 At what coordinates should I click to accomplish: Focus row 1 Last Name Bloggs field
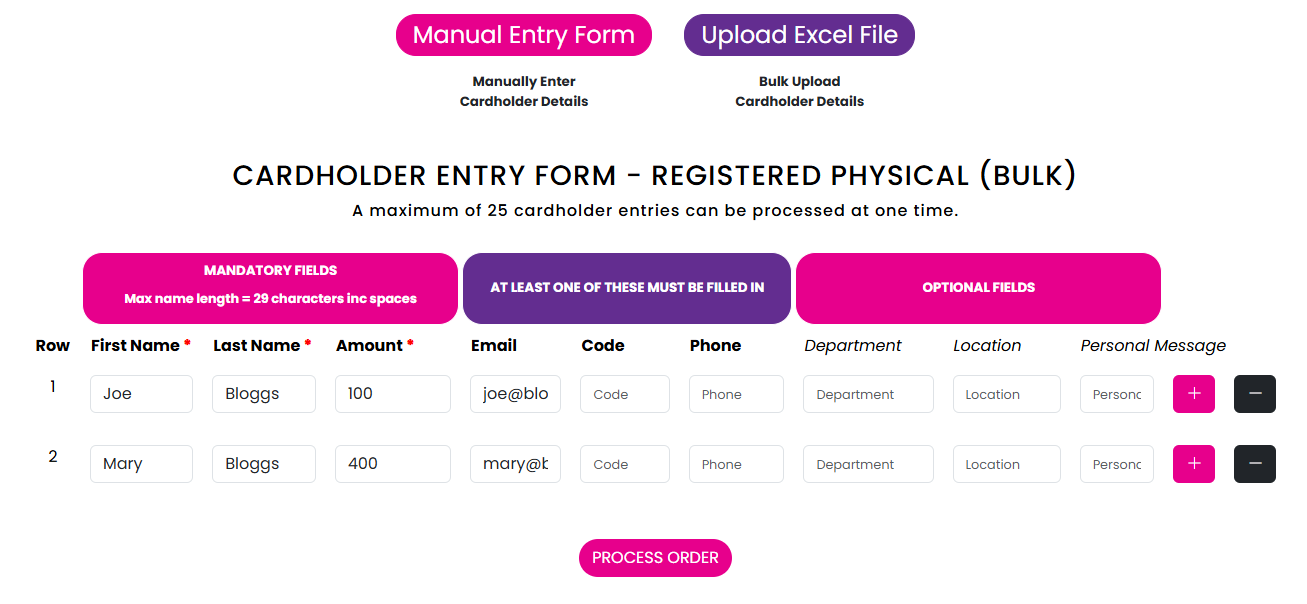click(x=264, y=394)
